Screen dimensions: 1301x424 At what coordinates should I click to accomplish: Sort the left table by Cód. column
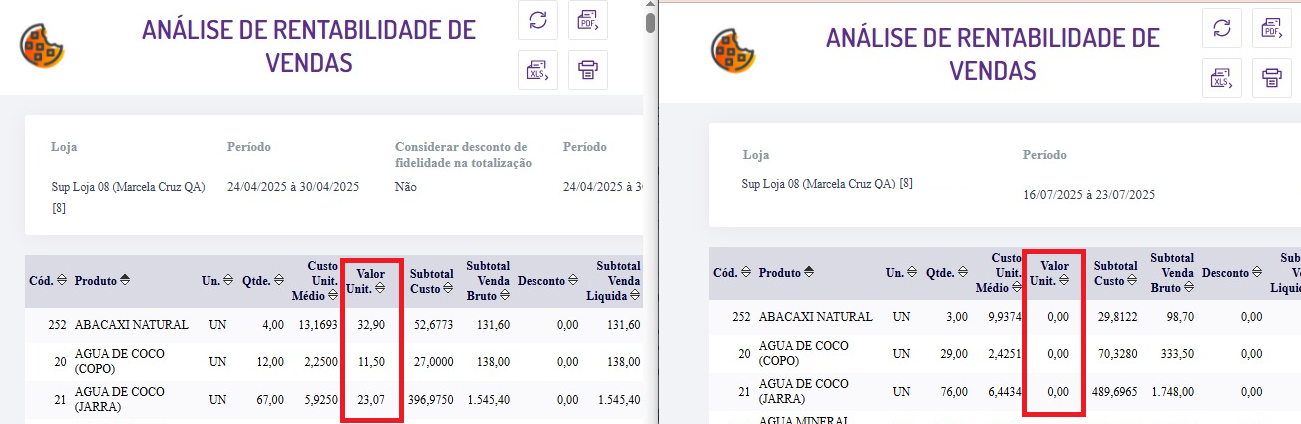[62, 281]
